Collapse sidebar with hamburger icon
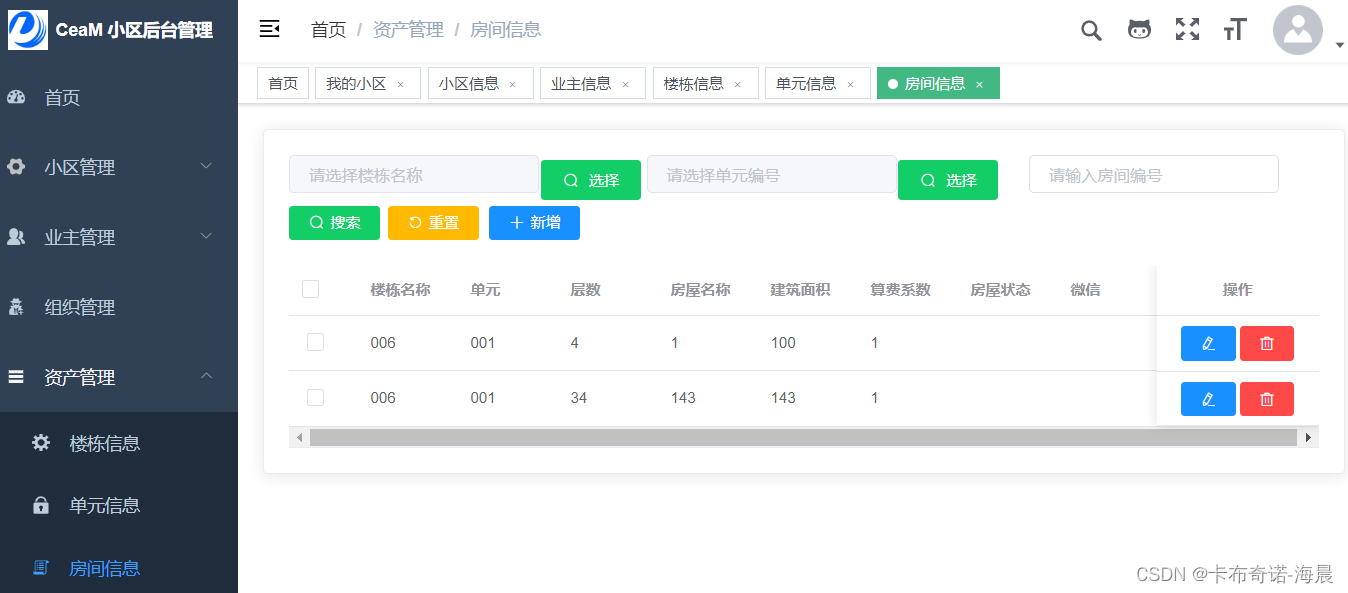Screen dimensions: 1348x593 [x=269, y=29]
